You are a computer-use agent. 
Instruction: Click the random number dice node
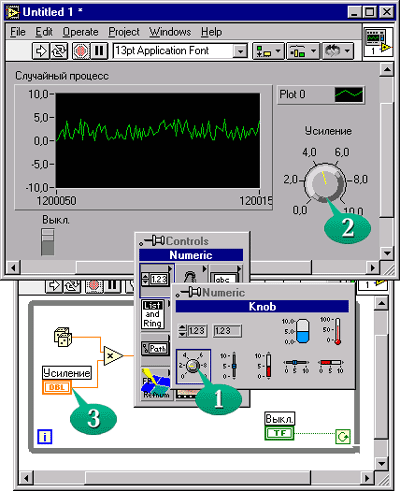[x=63, y=337]
